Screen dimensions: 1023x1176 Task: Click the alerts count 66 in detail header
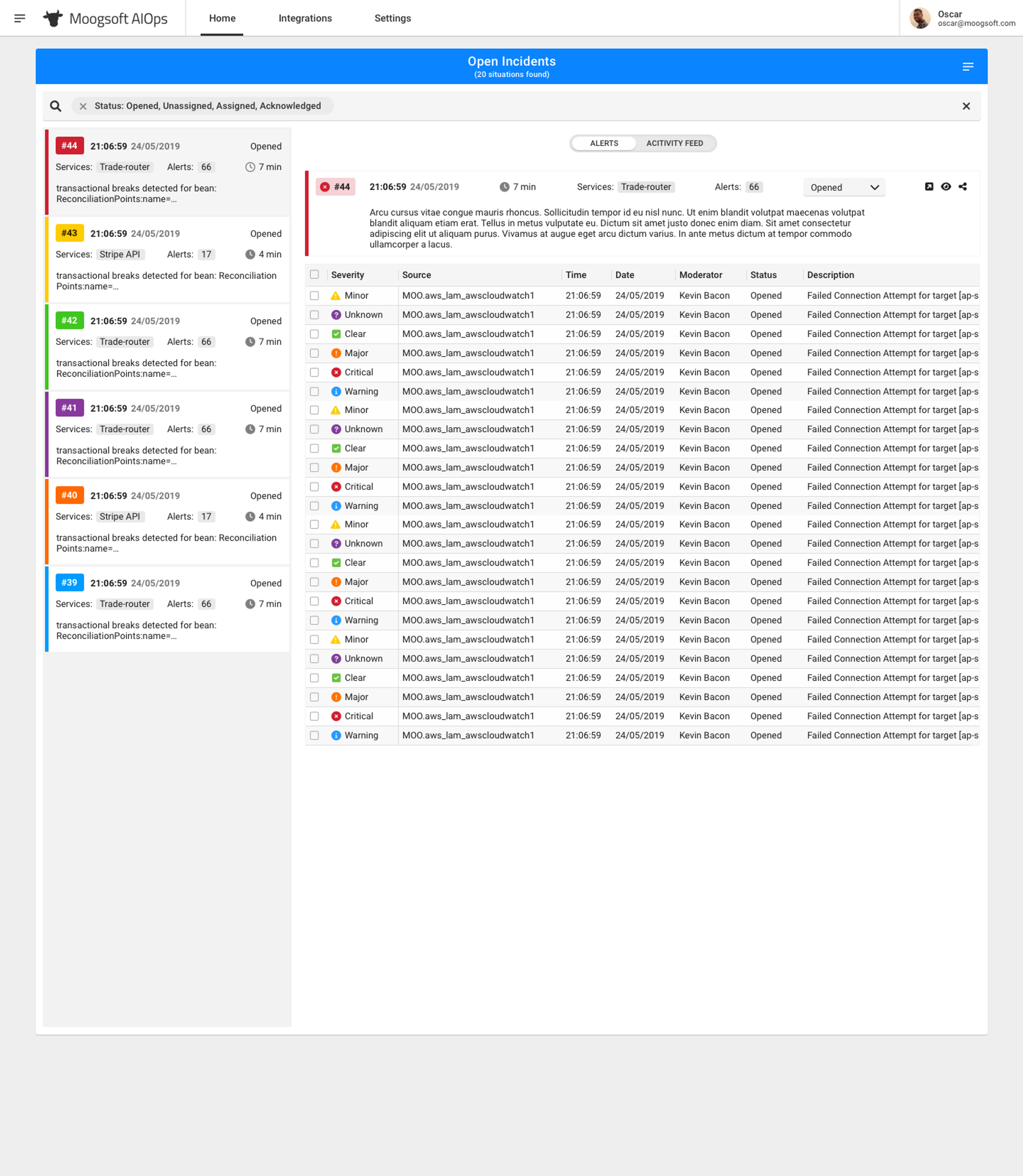[x=753, y=187]
